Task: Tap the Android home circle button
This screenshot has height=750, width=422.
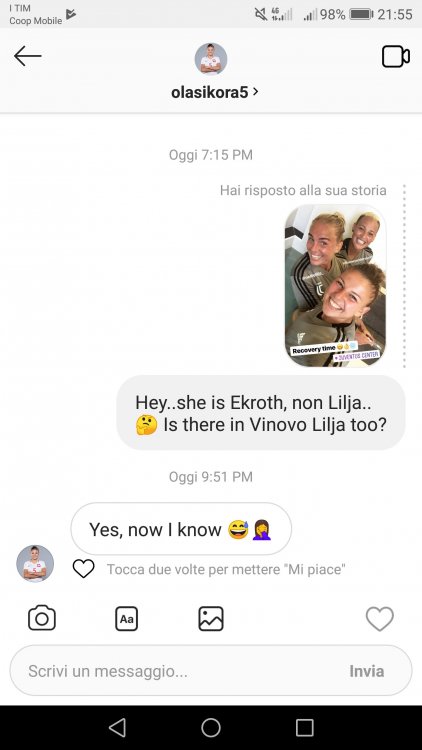Action: [211, 728]
